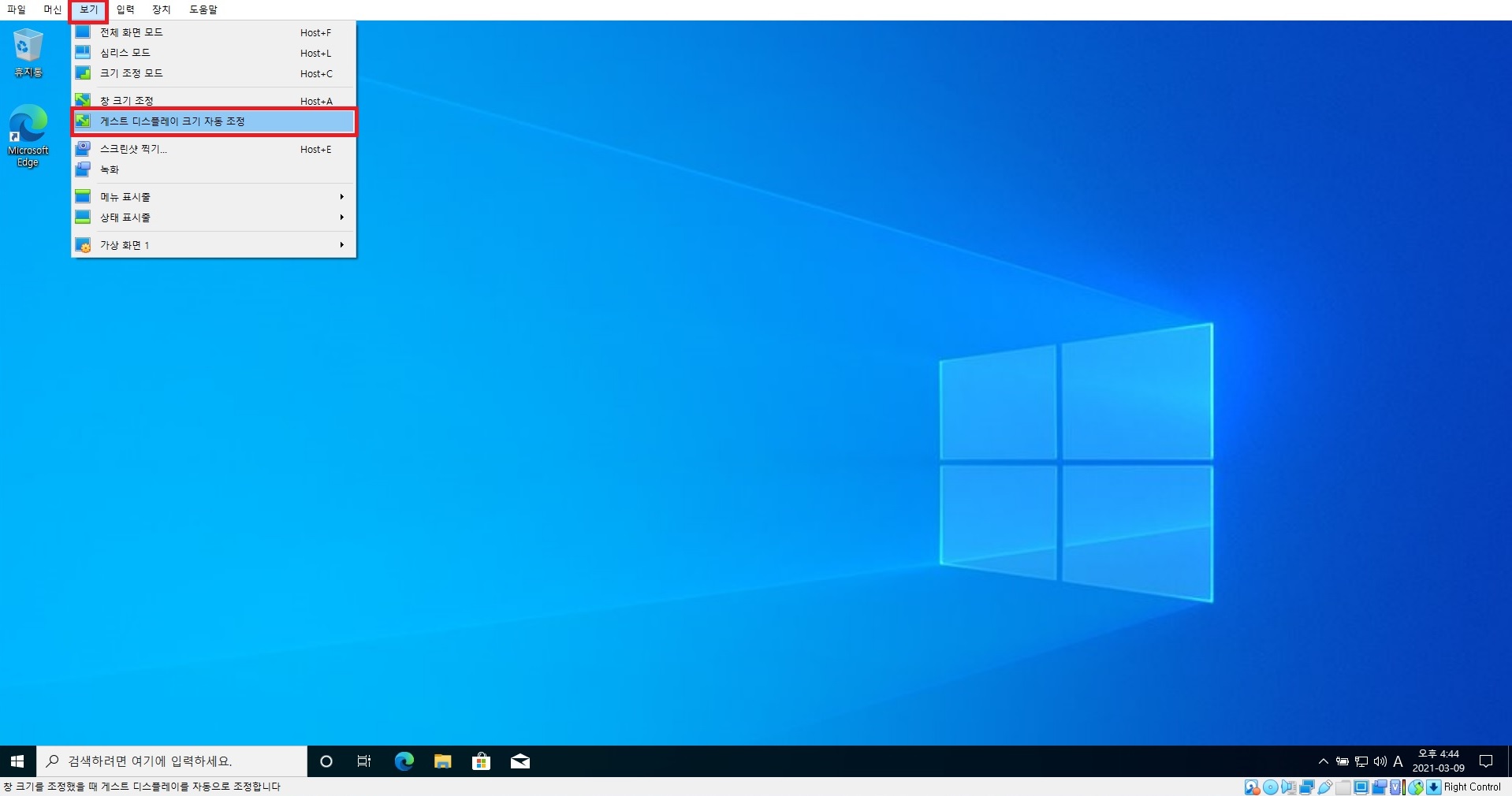Open the notification action center
The width and height of the screenshot is (1512, 796).
click(x=1486, y=761)
